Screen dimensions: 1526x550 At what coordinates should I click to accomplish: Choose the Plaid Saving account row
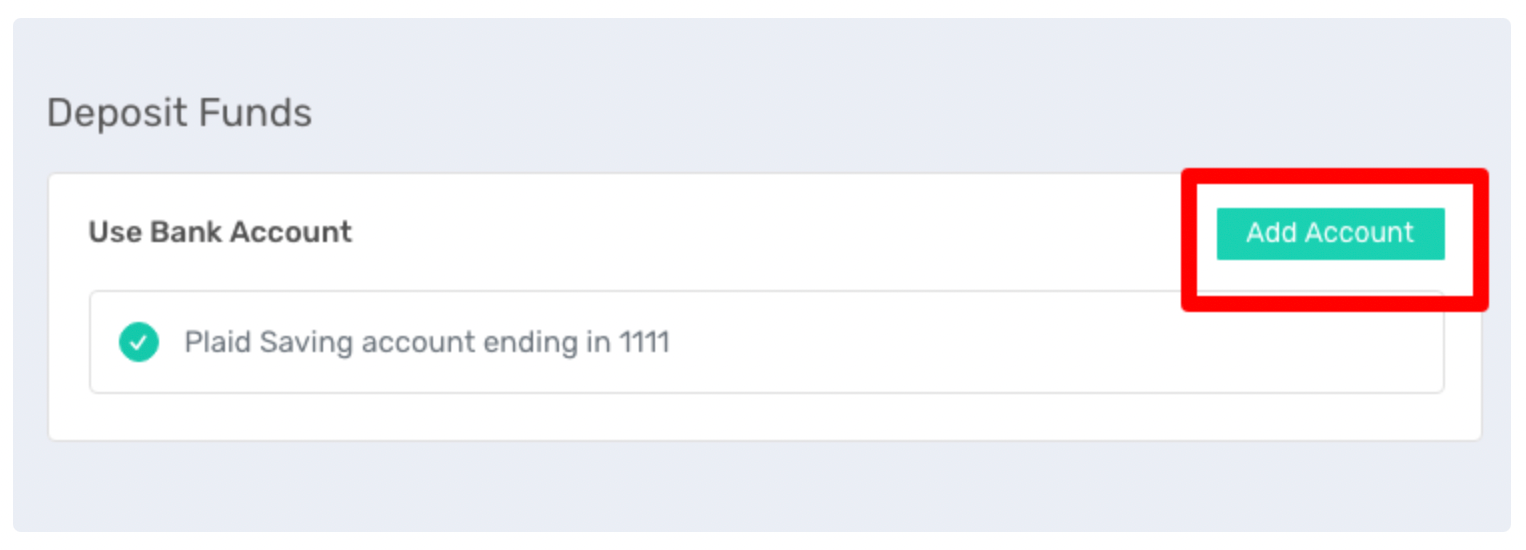pyautogui.click(x=766, y=342)
